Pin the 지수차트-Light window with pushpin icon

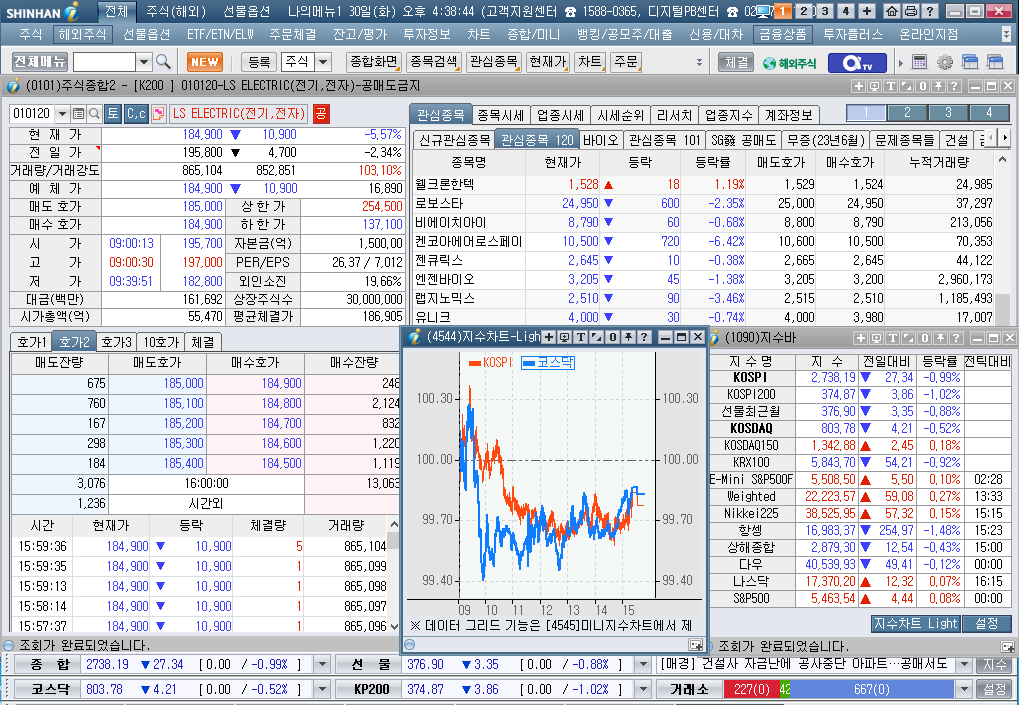tap(628, 337)
